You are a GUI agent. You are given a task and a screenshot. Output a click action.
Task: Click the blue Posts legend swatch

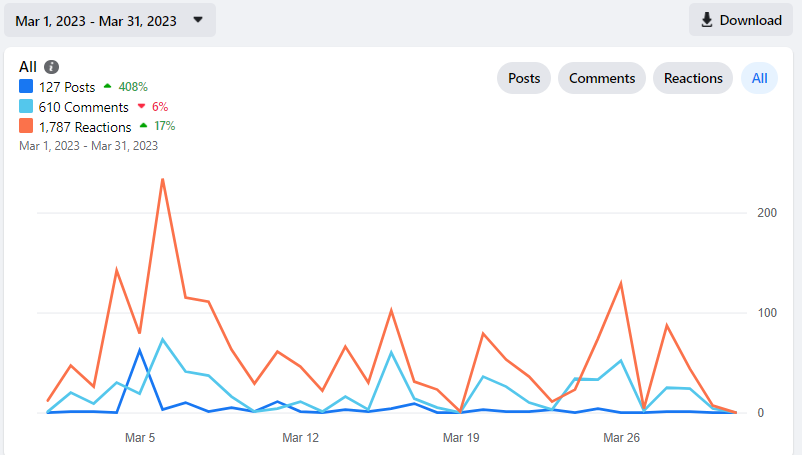coord(26,86)
